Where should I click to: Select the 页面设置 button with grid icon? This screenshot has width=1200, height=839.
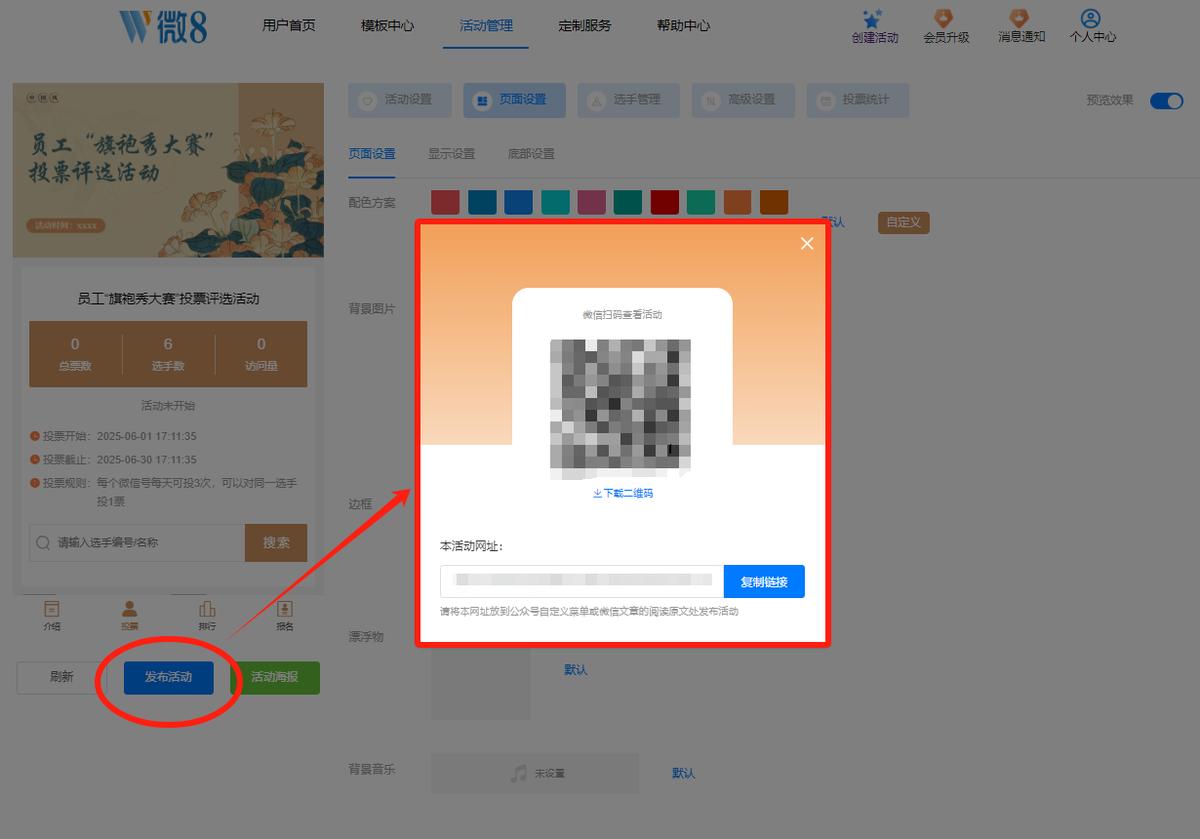514,100
